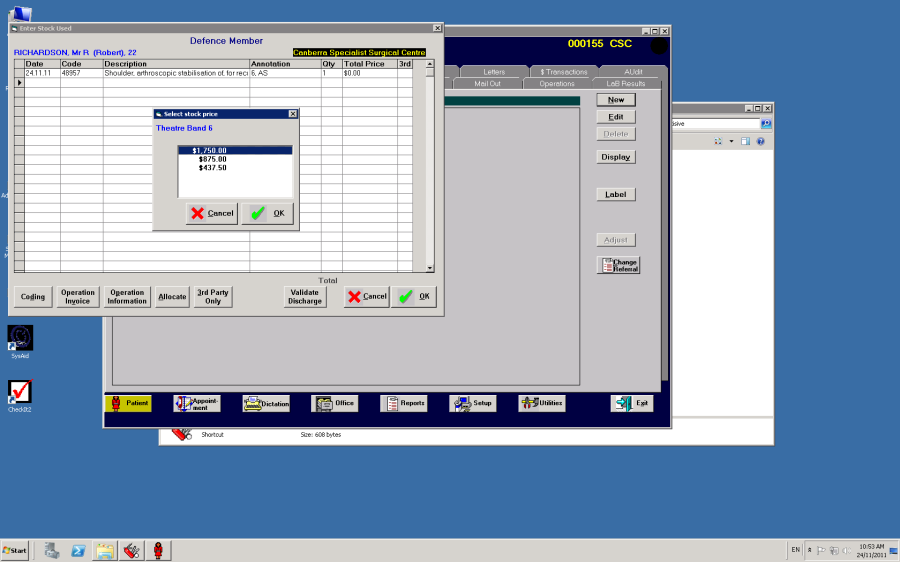Confirm stock price with OK

(267, 214)
